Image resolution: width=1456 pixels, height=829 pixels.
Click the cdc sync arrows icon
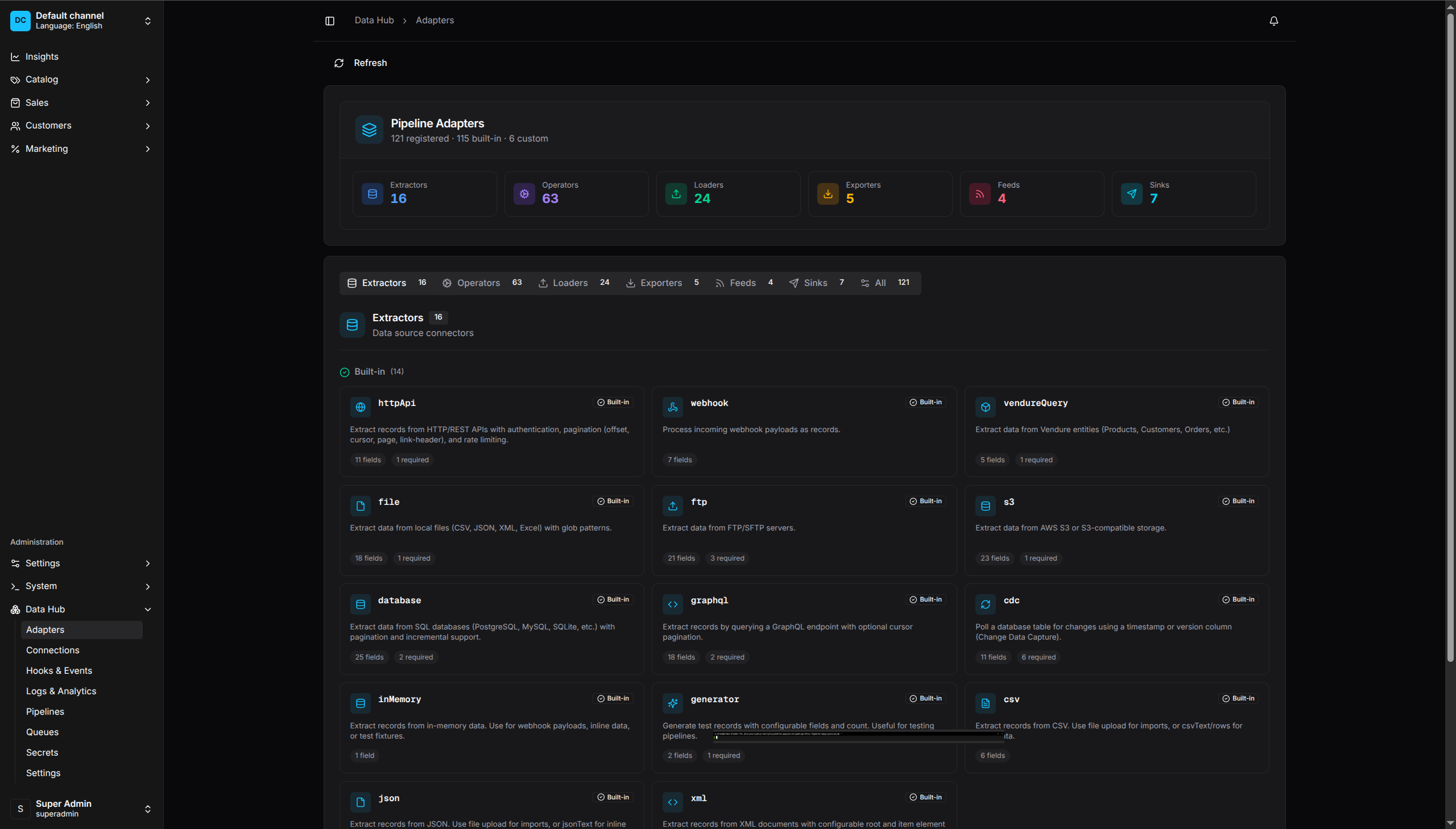985,604
